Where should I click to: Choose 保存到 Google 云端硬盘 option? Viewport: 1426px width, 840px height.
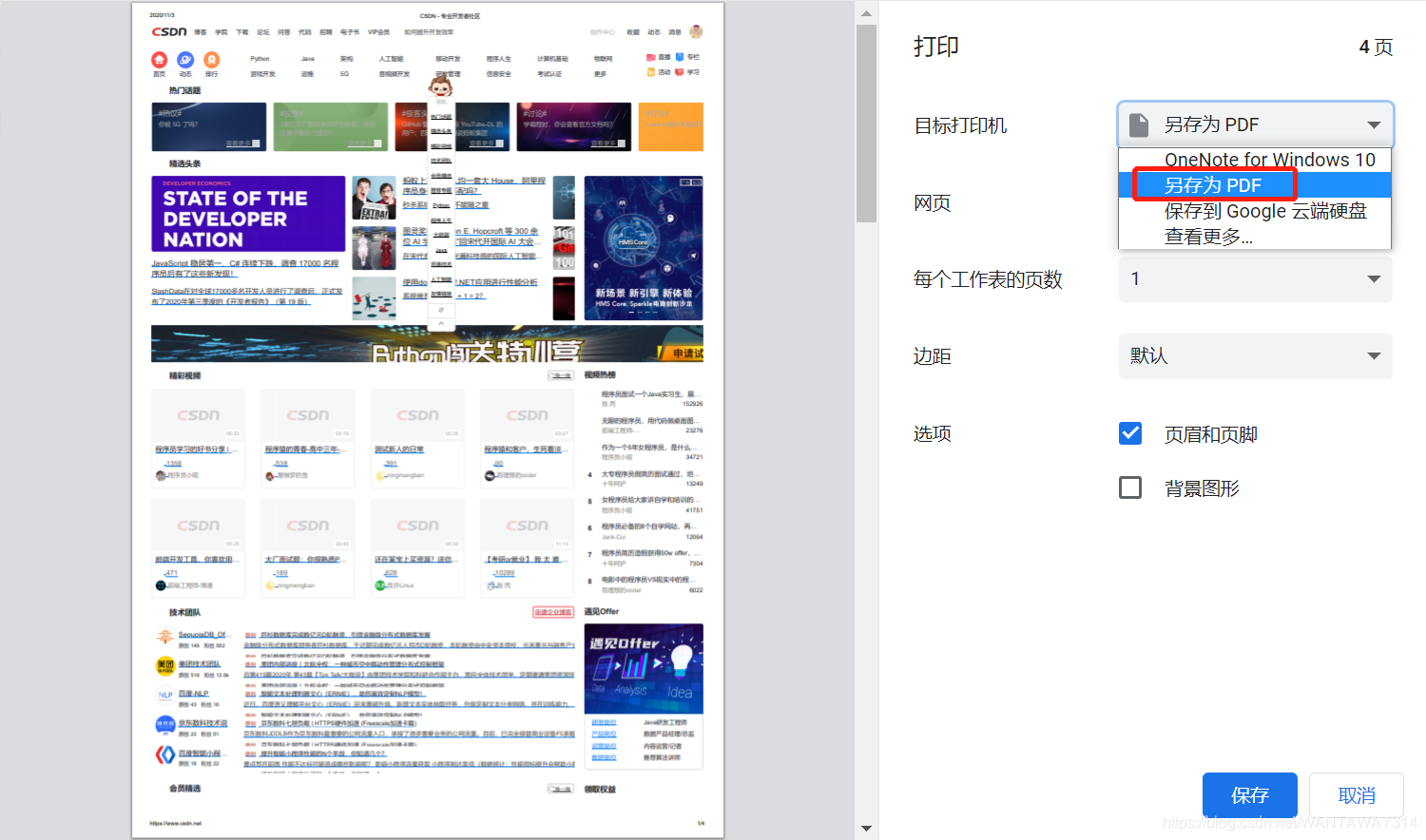pyautogui.click(x=1255, y=211)
